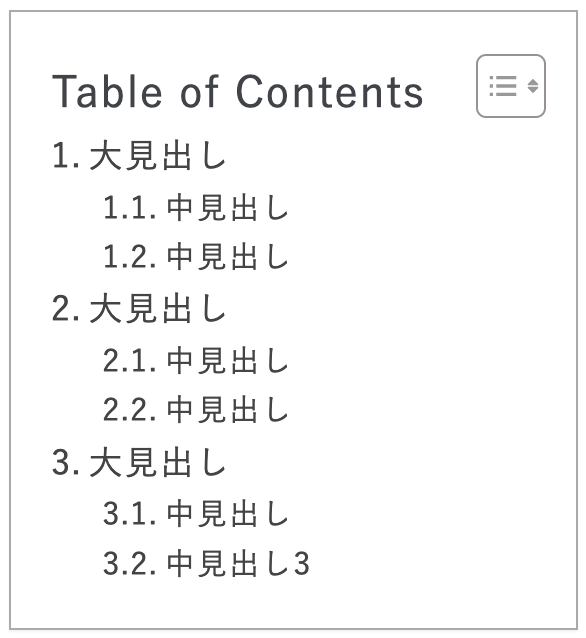Click the "1.1." number prefix

pos(130,208)
